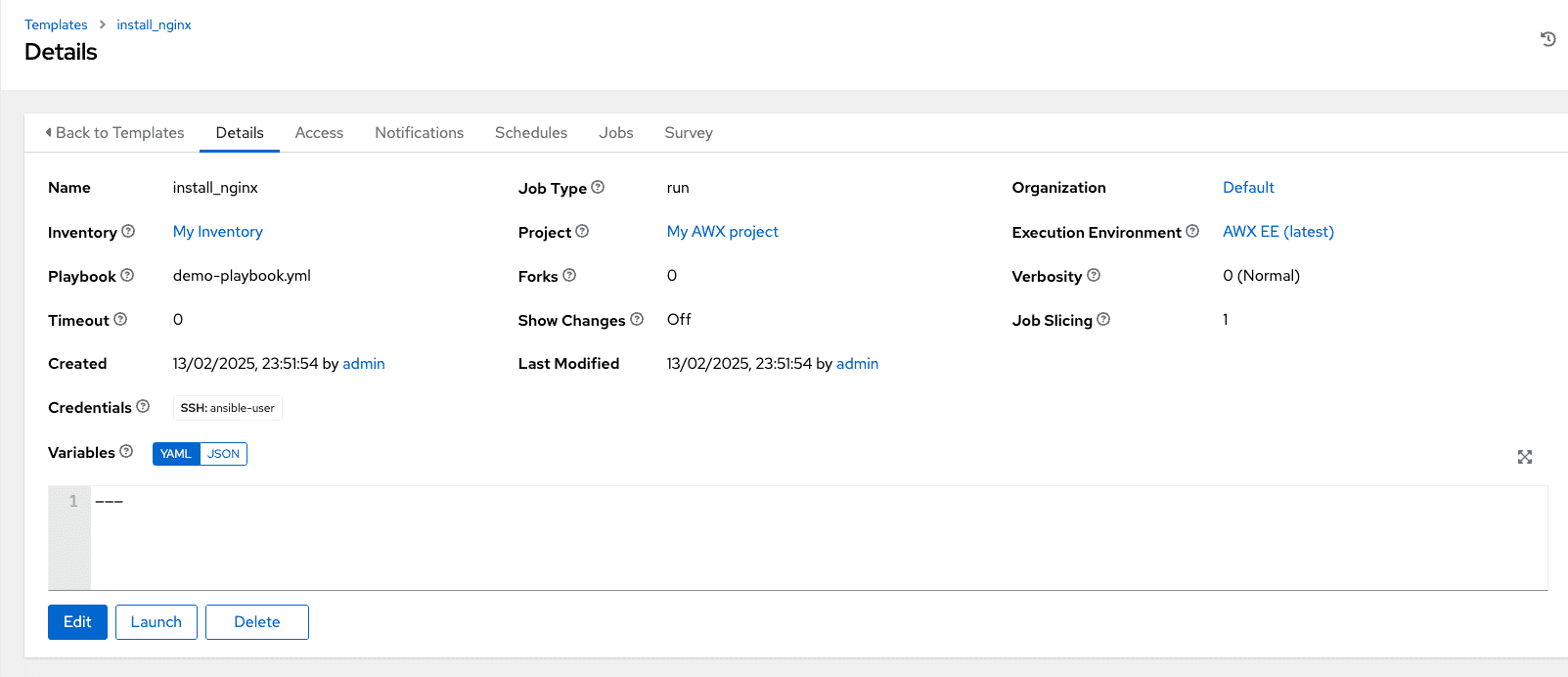Open install_nginx breadcrumb link

154,24
